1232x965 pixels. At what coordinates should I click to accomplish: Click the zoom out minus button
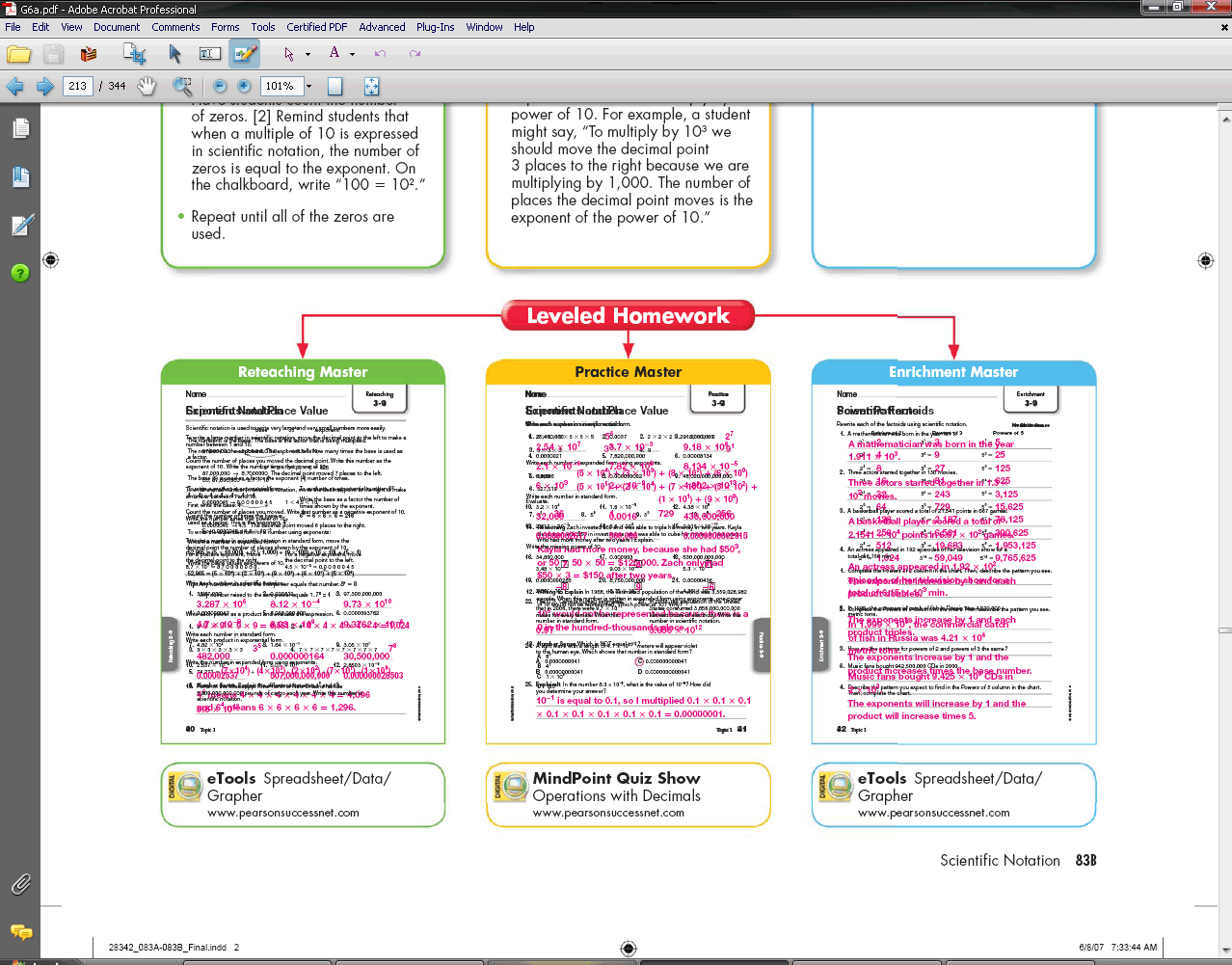[220, 86]
